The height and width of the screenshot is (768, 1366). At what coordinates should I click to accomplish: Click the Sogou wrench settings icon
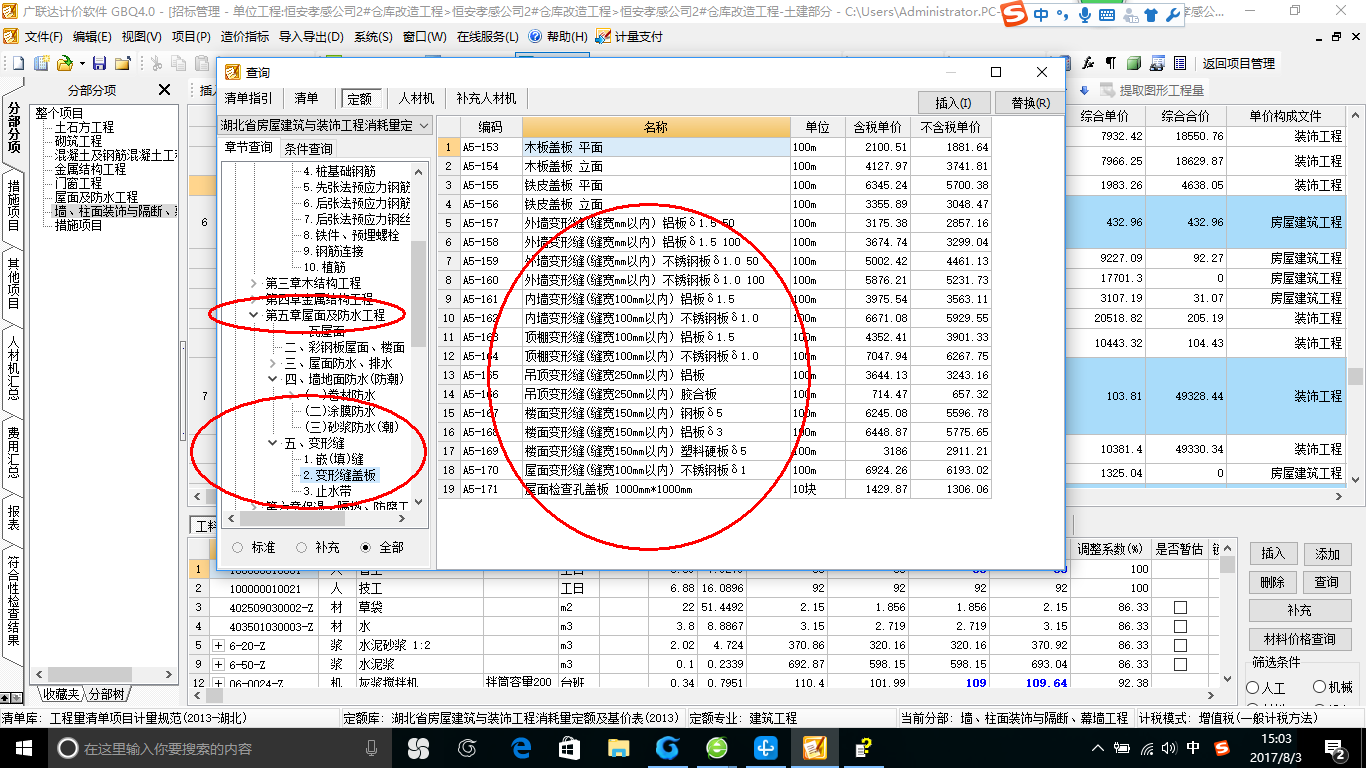[1174, 15]
